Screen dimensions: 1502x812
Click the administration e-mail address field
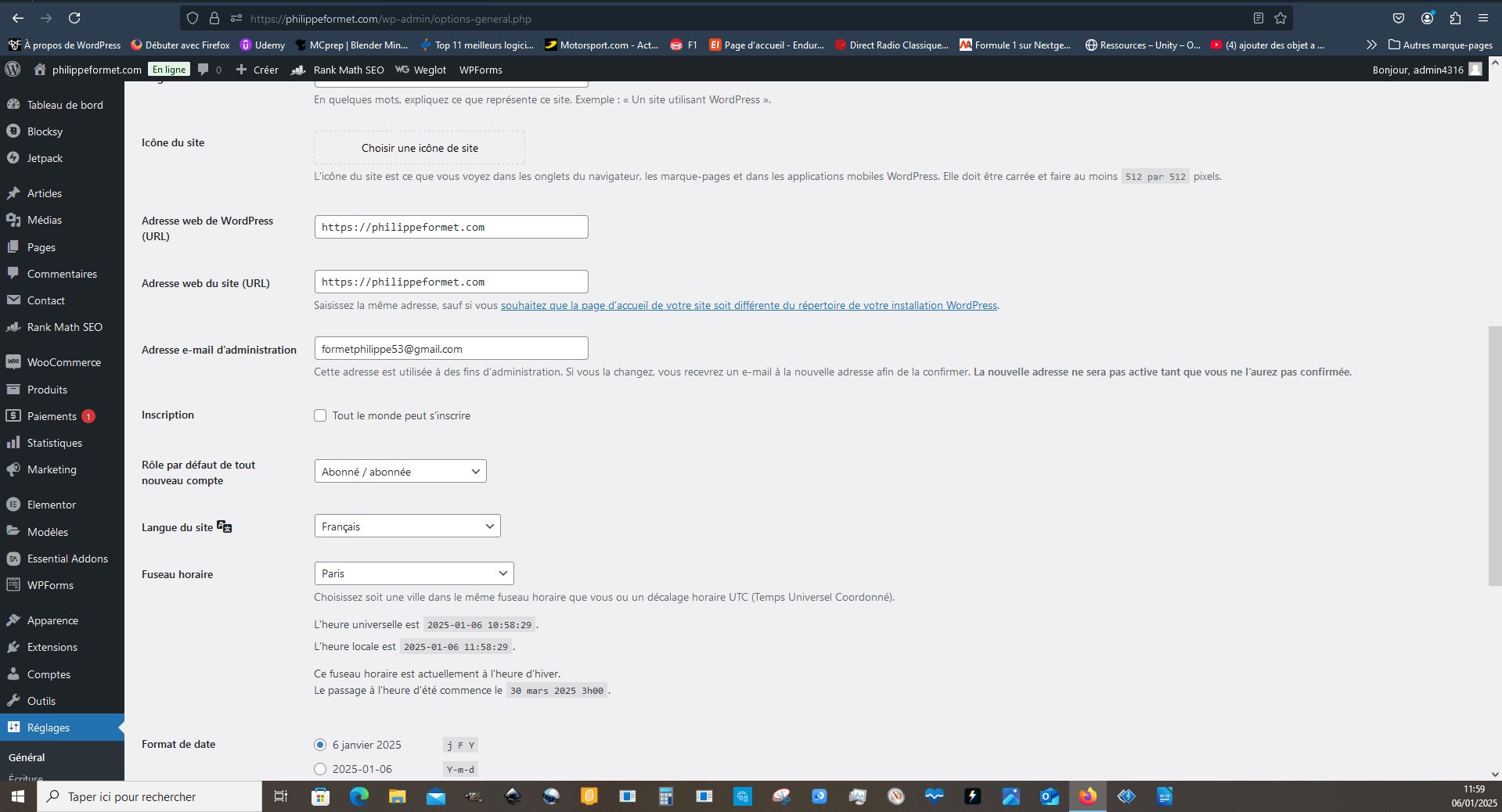(x=451, y=349)
